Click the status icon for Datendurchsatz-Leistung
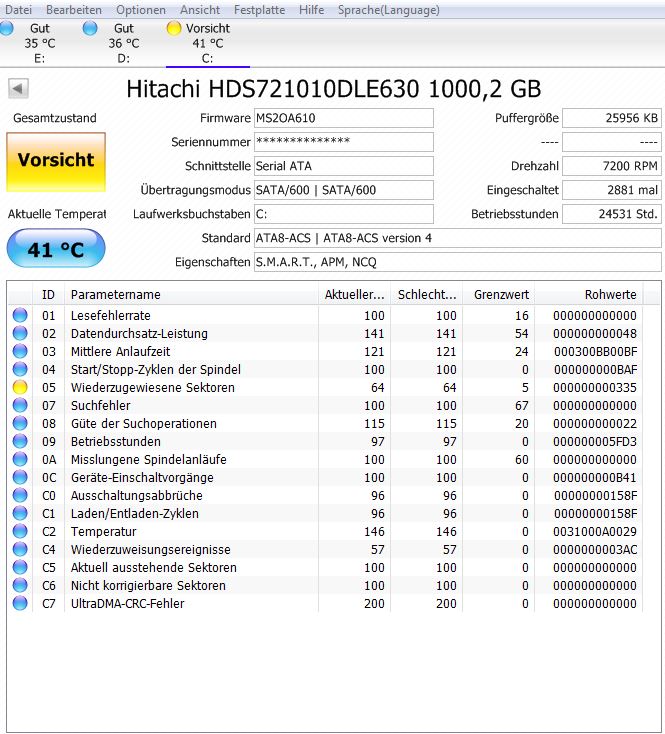This screenshot has height=734, width=665. 20,333
